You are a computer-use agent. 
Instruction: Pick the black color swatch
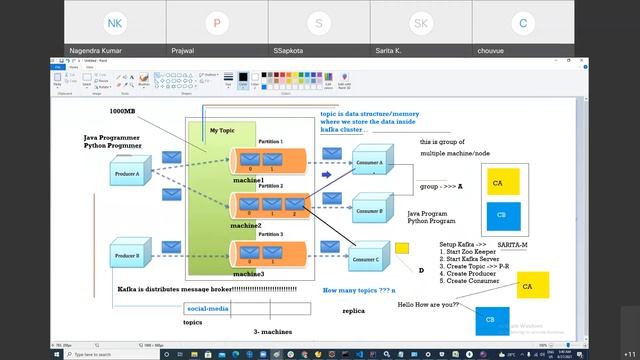(x=264, y=75)
